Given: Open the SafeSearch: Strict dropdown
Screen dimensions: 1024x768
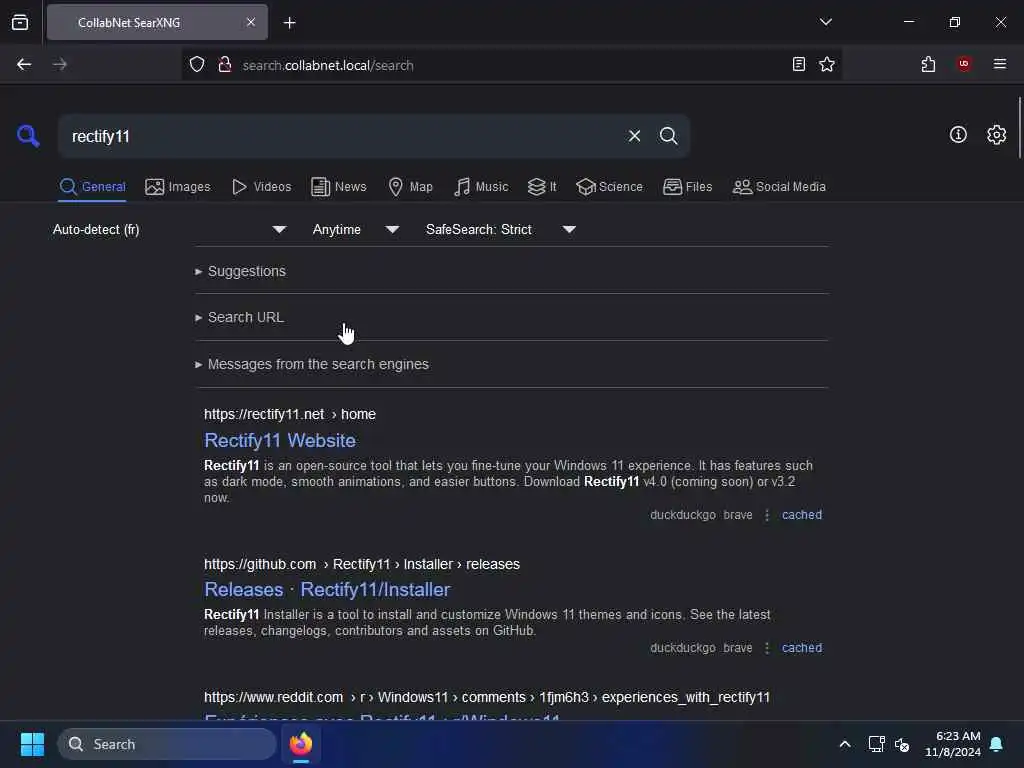Looking at the screenshot, I should point(500,229).
